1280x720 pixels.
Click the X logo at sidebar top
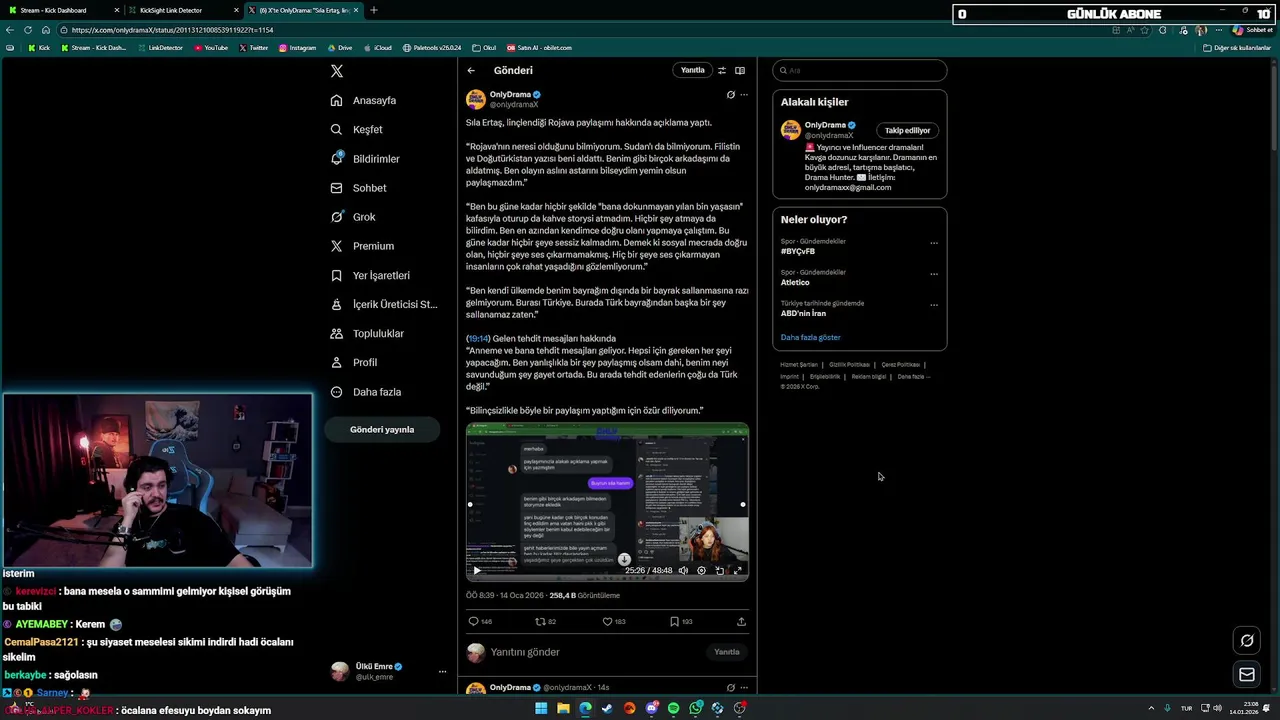pyautogui.click(x=337, y=71)
